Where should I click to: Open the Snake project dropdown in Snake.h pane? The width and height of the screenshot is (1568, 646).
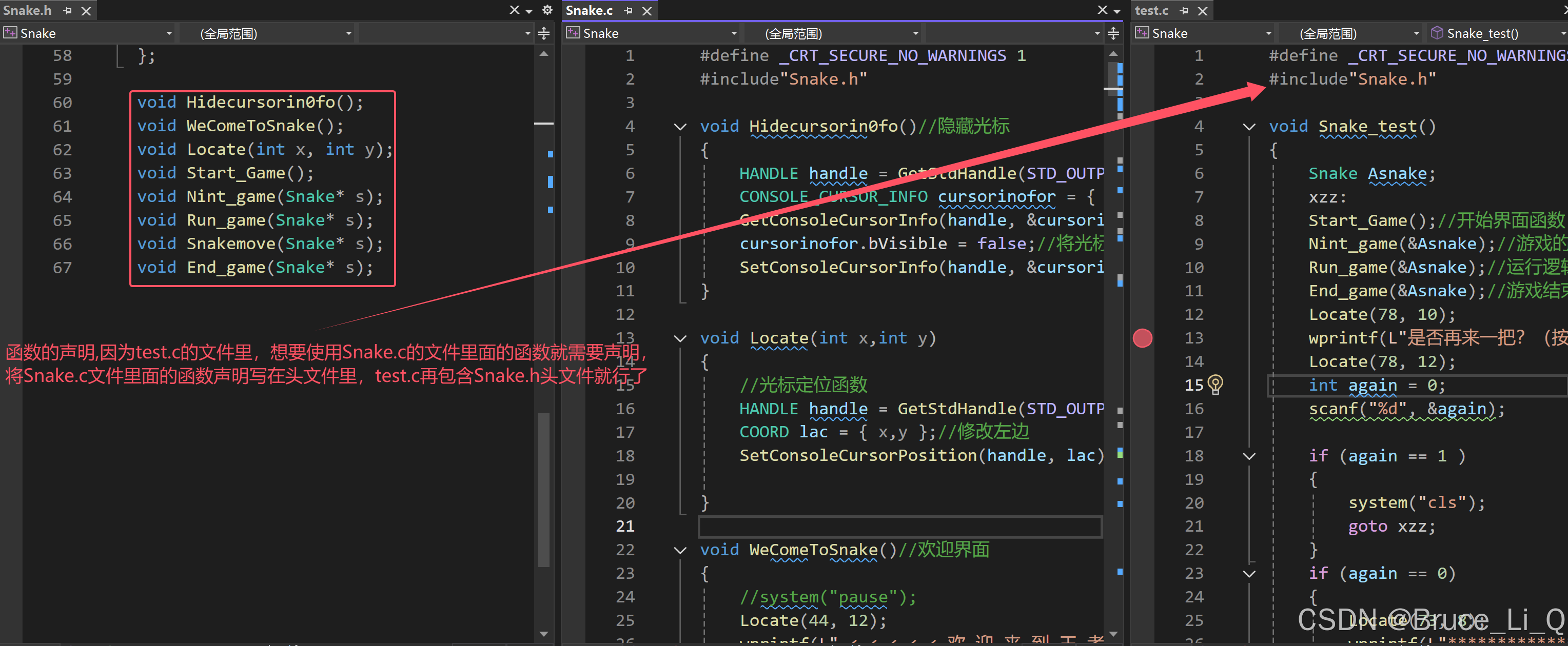tap(89, 33)
